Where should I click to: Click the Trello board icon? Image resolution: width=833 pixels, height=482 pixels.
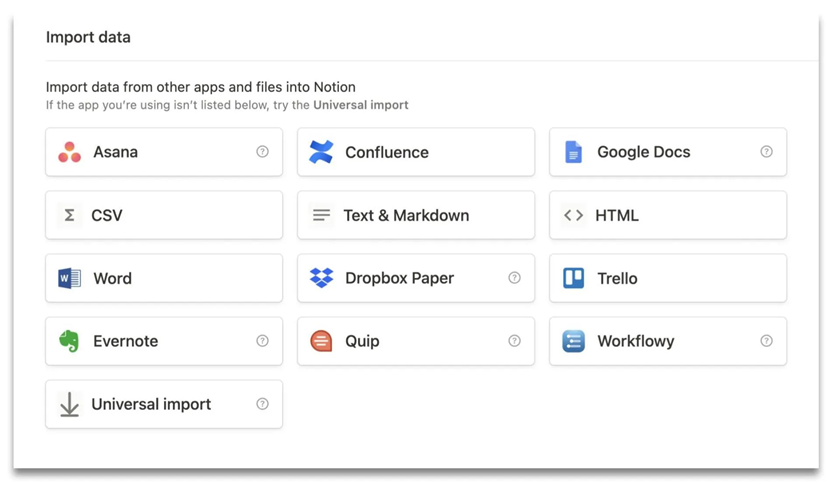(573, 278)
